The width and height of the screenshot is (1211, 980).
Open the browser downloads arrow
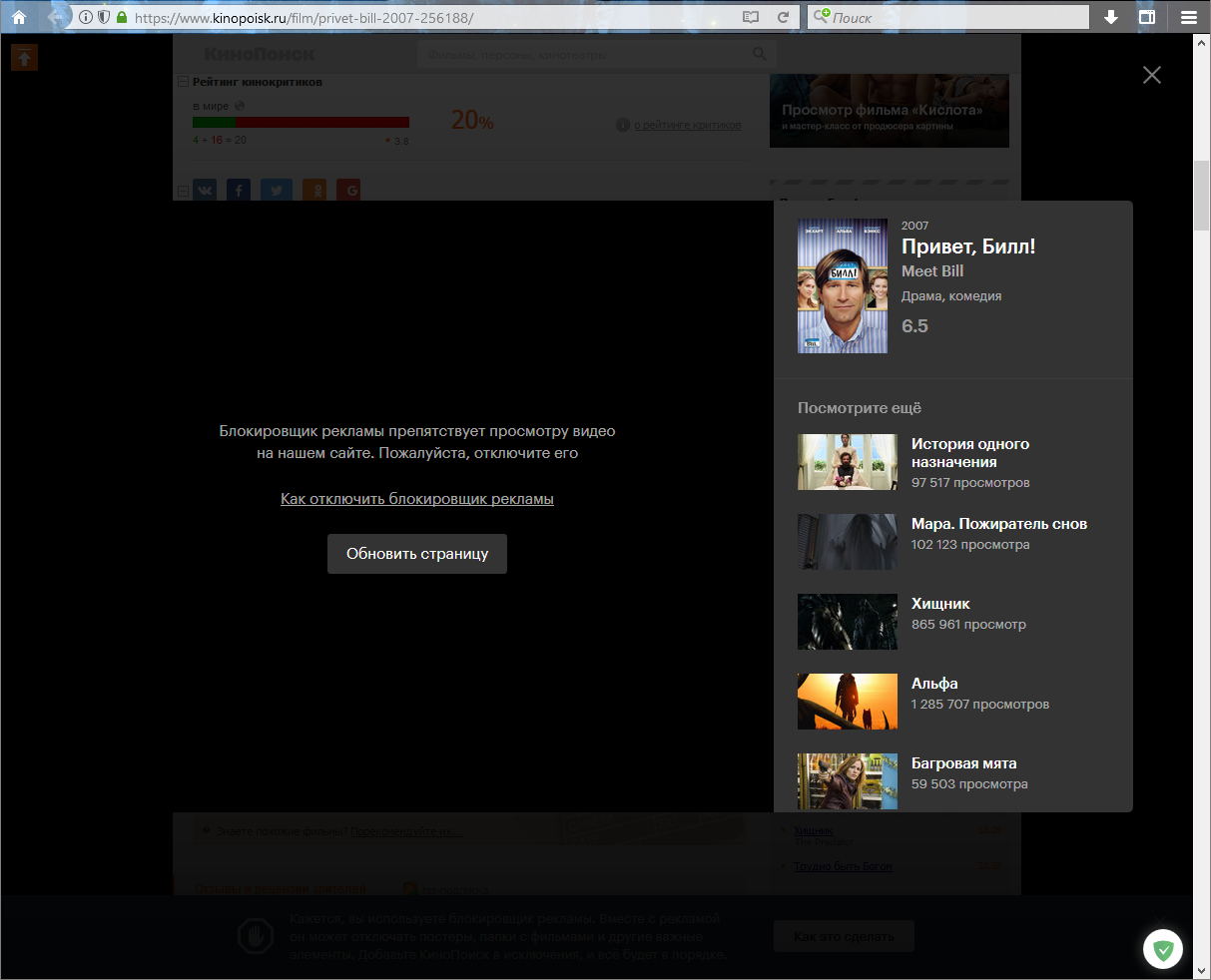click(1110, 16)
